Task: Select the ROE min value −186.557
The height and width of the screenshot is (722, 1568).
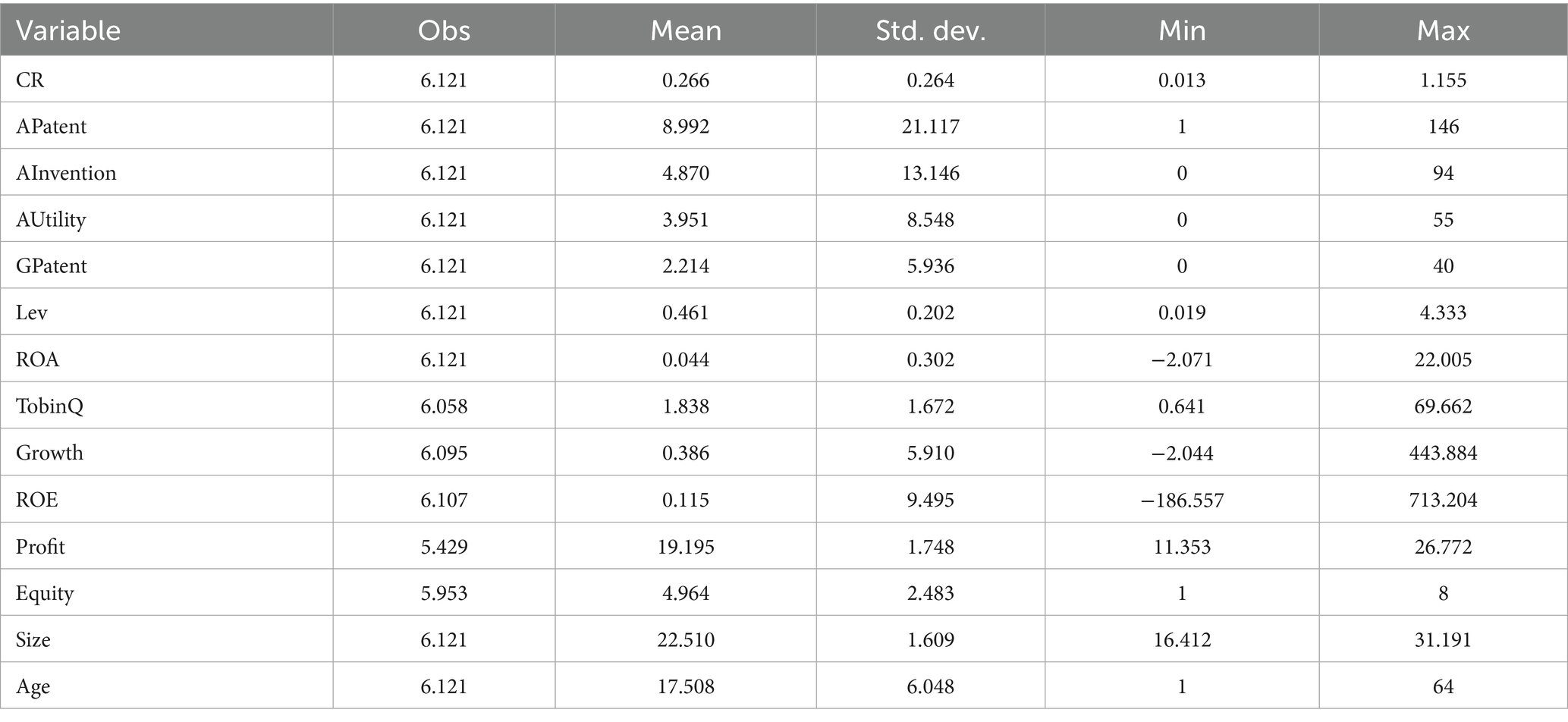Action: pos(1182,500)
